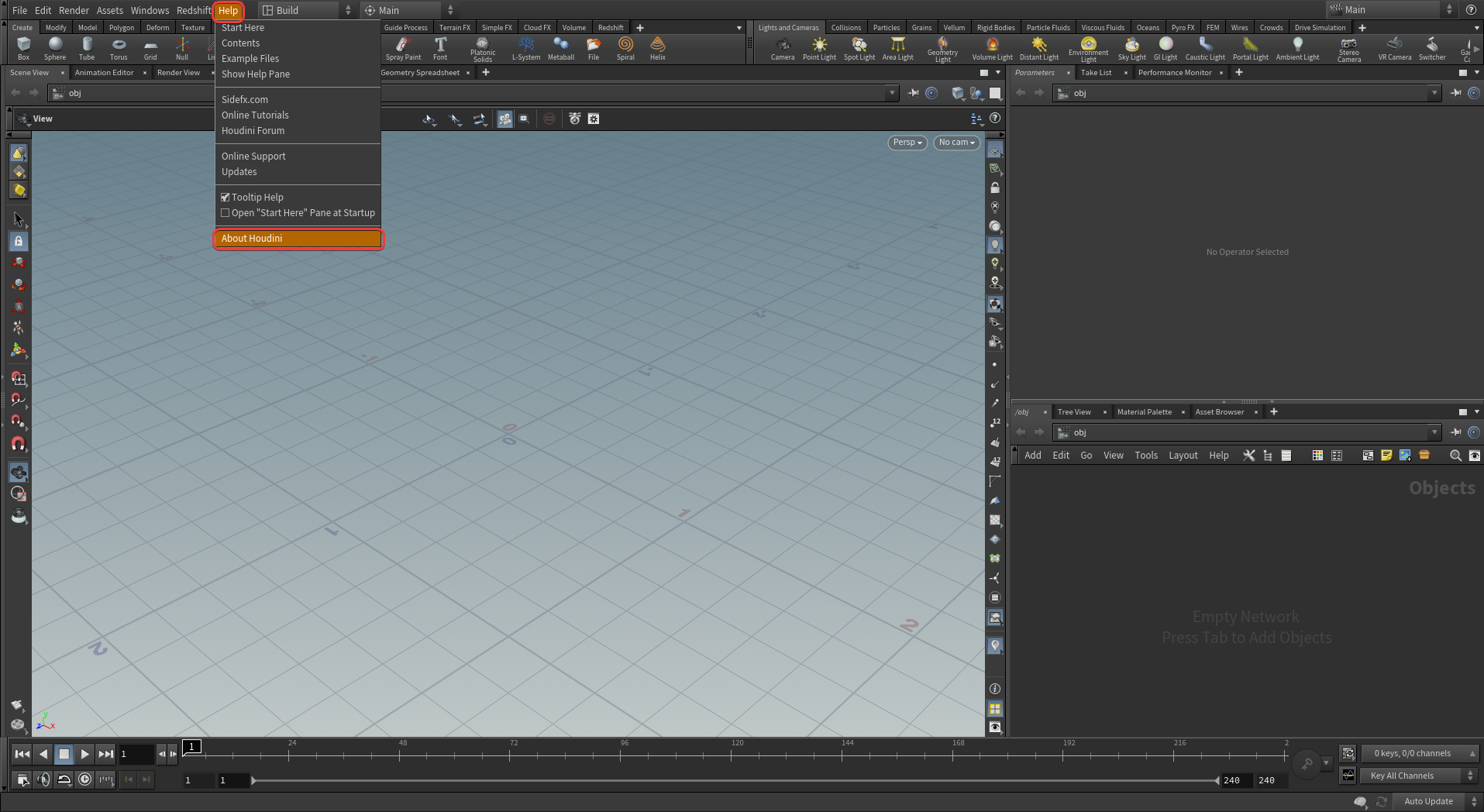Create a Point Light

coord(819,48)
